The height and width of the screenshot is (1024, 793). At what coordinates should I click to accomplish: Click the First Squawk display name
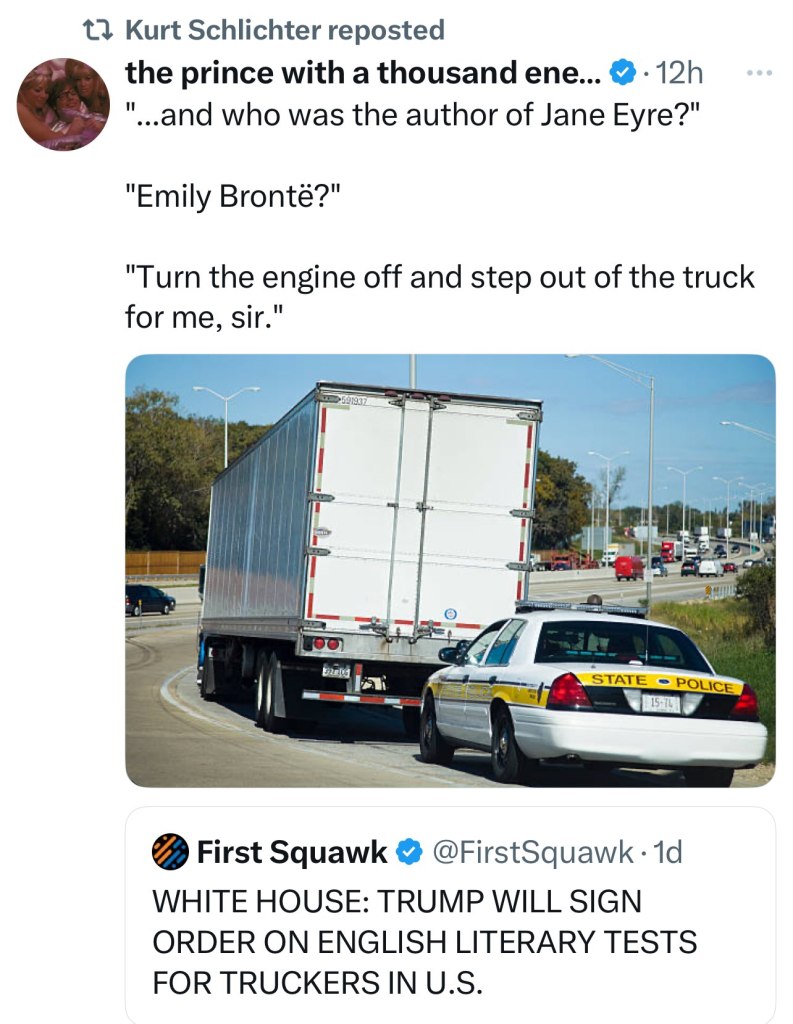tap(292, 852)
